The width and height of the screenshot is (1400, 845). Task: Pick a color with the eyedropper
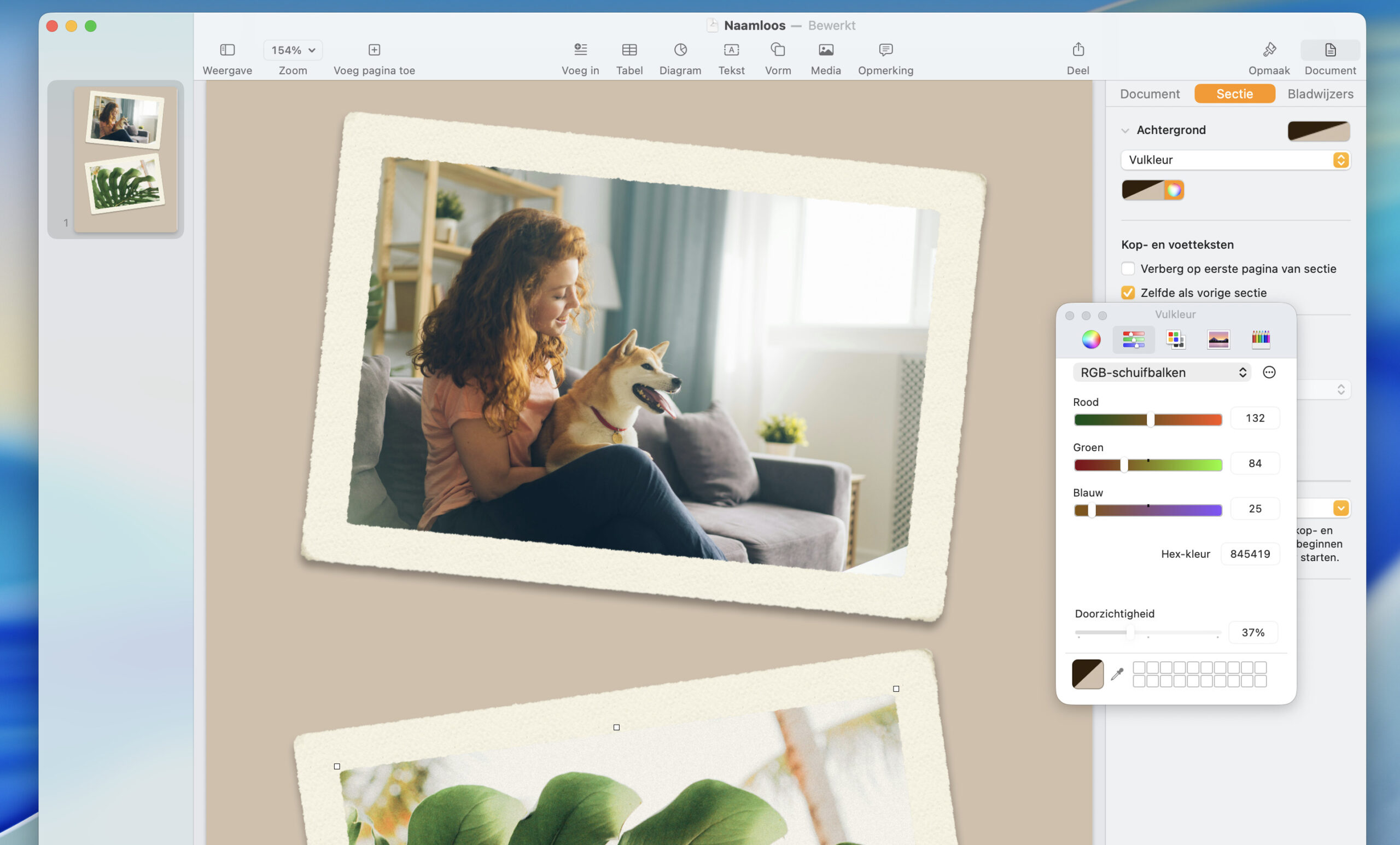point(1117,674)
